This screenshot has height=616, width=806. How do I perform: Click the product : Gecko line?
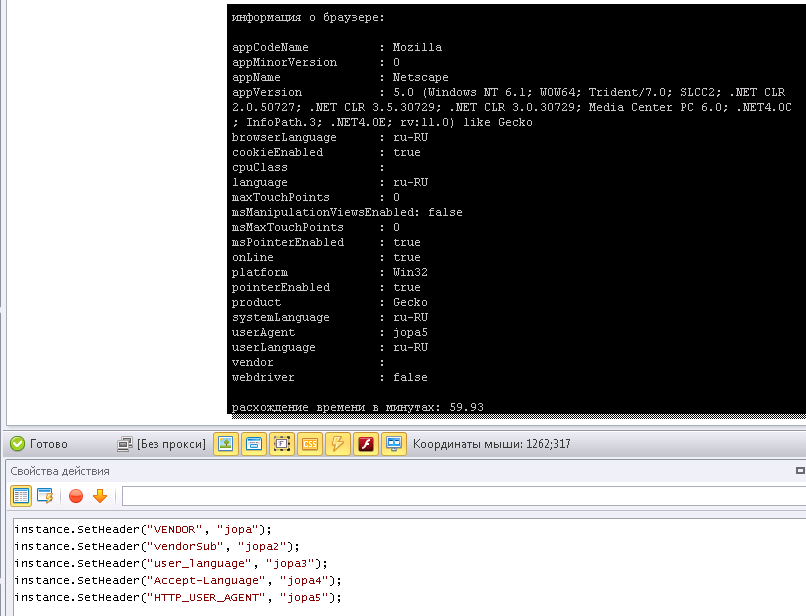[329, 302]
